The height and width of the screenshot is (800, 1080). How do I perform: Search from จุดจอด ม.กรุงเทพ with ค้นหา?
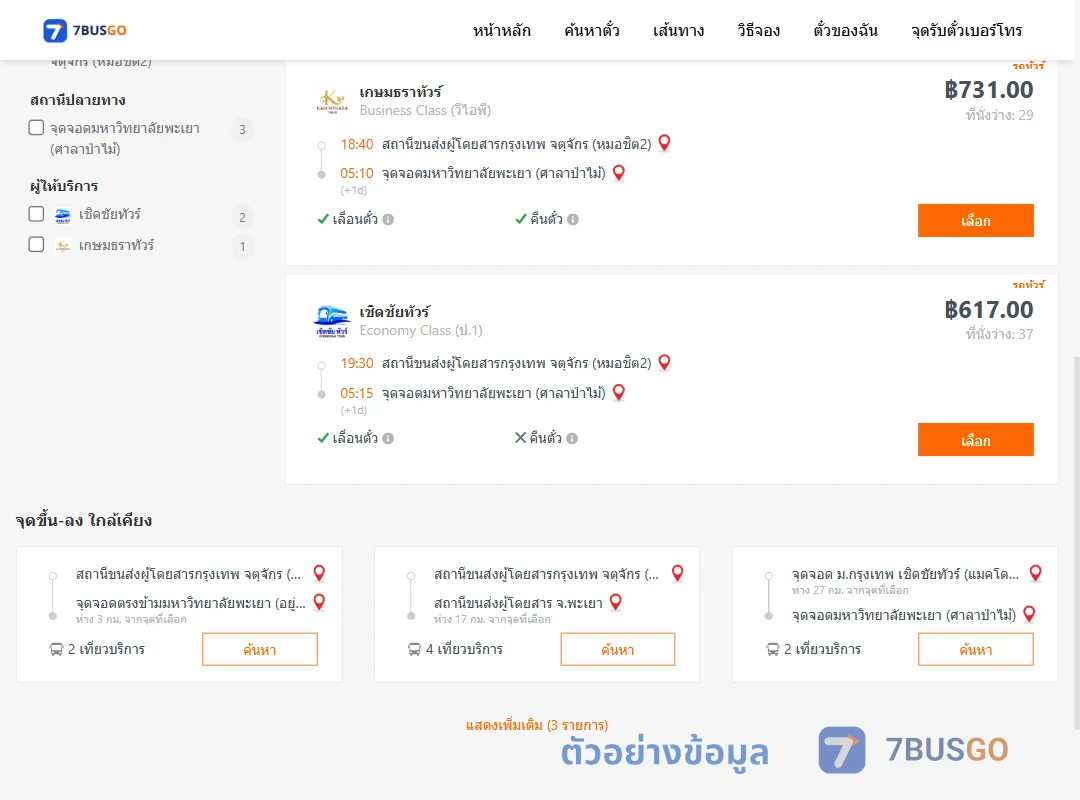[x=975, y=649]
